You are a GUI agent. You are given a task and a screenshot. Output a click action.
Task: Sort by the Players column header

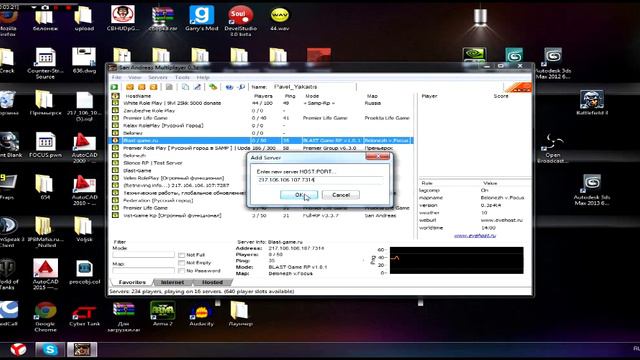[263, 96]
